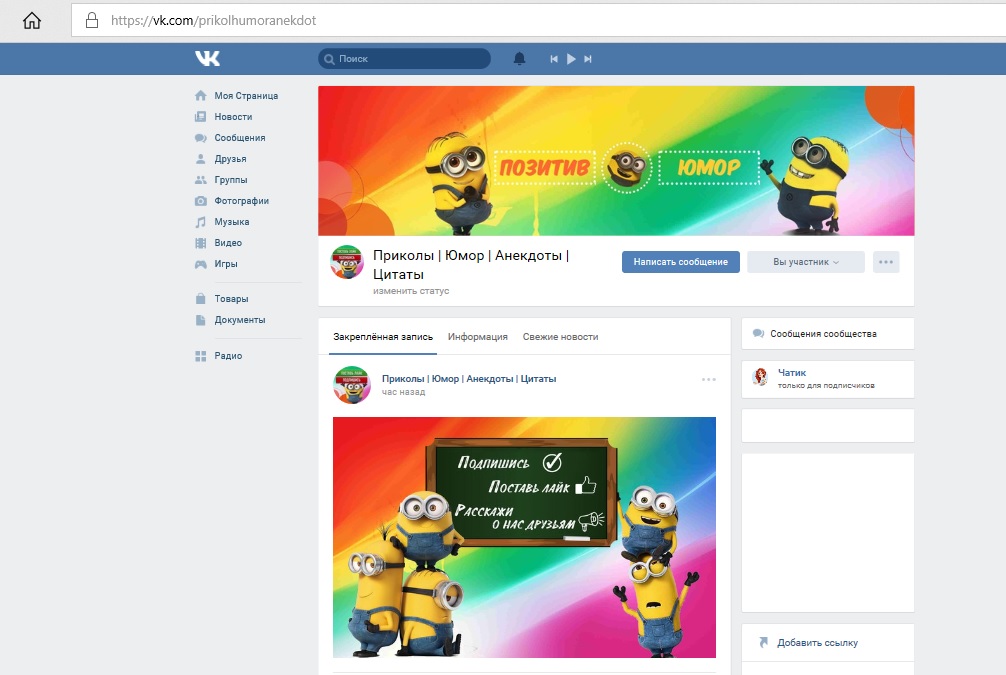Open Фотографии sidebar link
The height and width of the screenshot is (675, 1006).
coord(242,201)
